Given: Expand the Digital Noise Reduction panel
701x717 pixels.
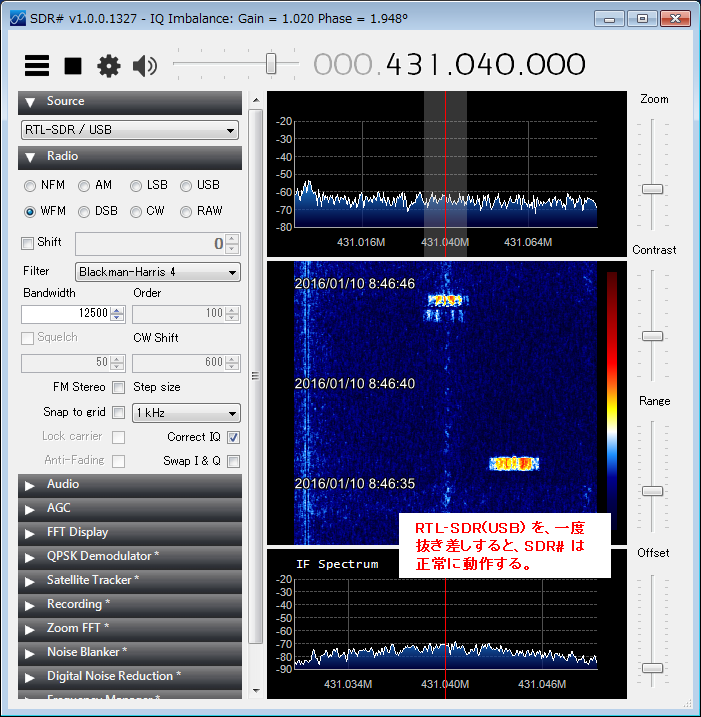Looking at the screenshot, I should (130, 677).
